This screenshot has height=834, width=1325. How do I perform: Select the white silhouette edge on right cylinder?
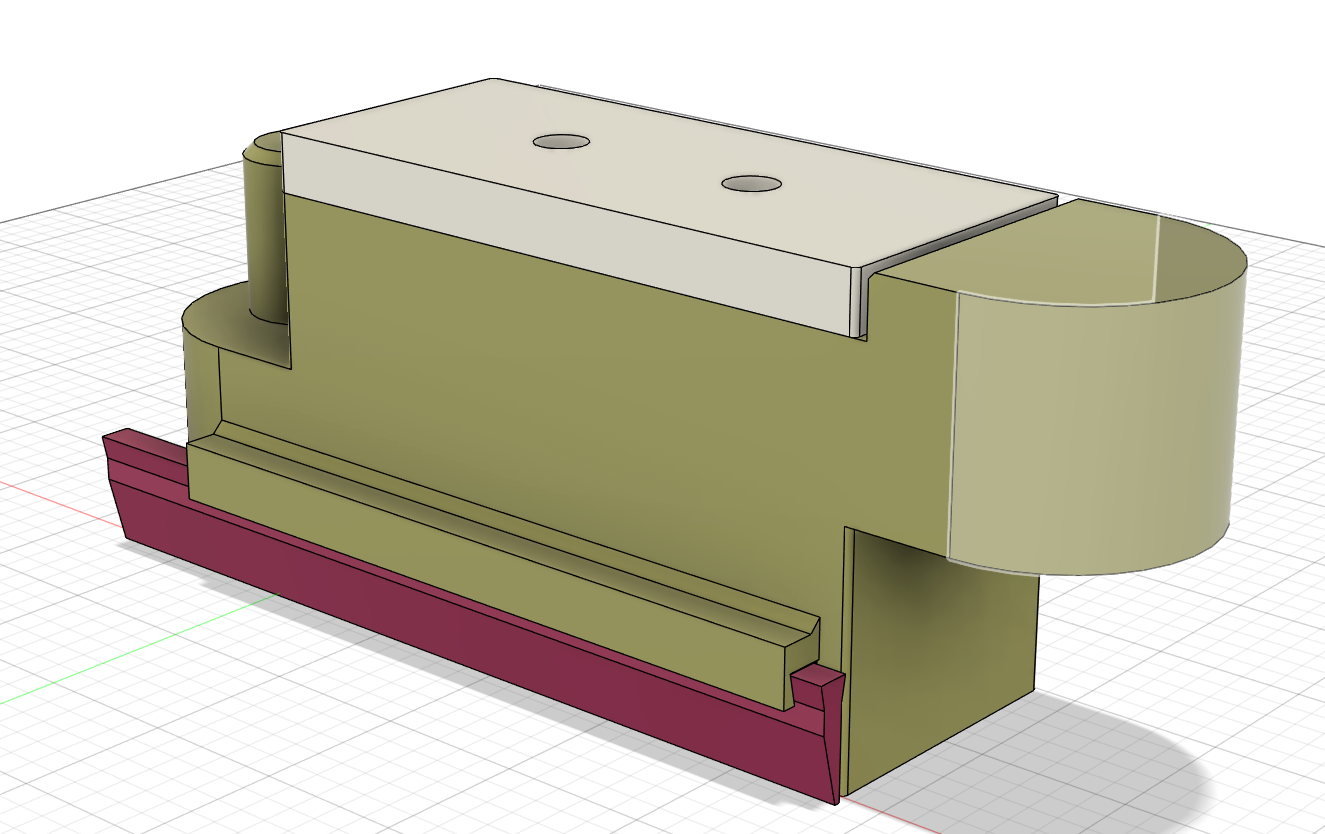pyautogui.click(x=1158, y=260)
